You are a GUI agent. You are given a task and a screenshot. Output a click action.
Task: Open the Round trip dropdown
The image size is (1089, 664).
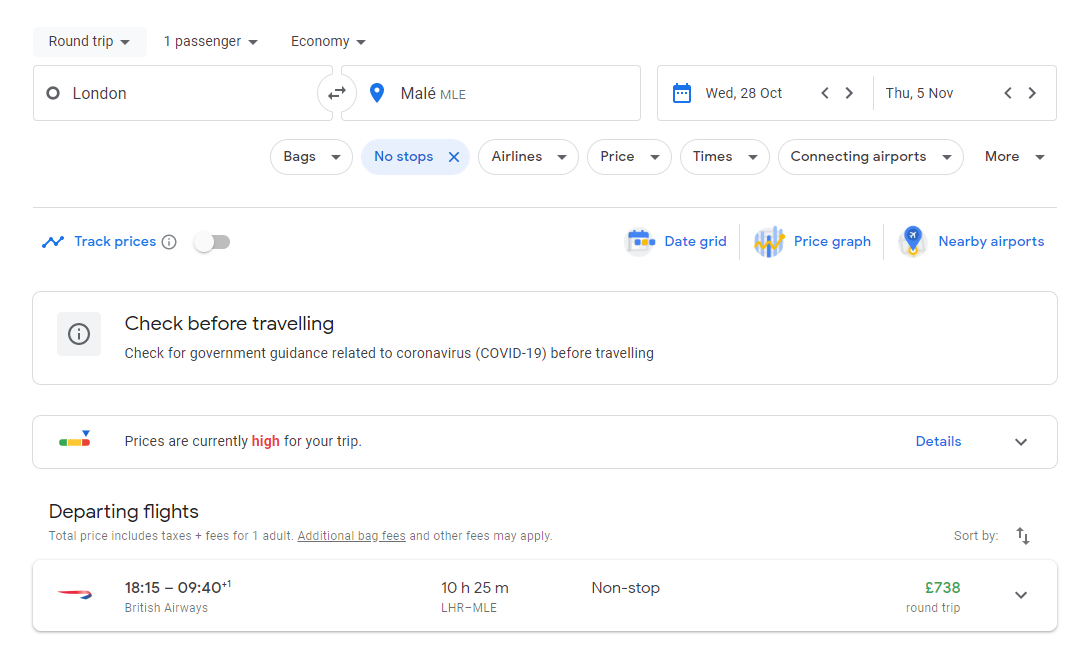coord(89,42)
